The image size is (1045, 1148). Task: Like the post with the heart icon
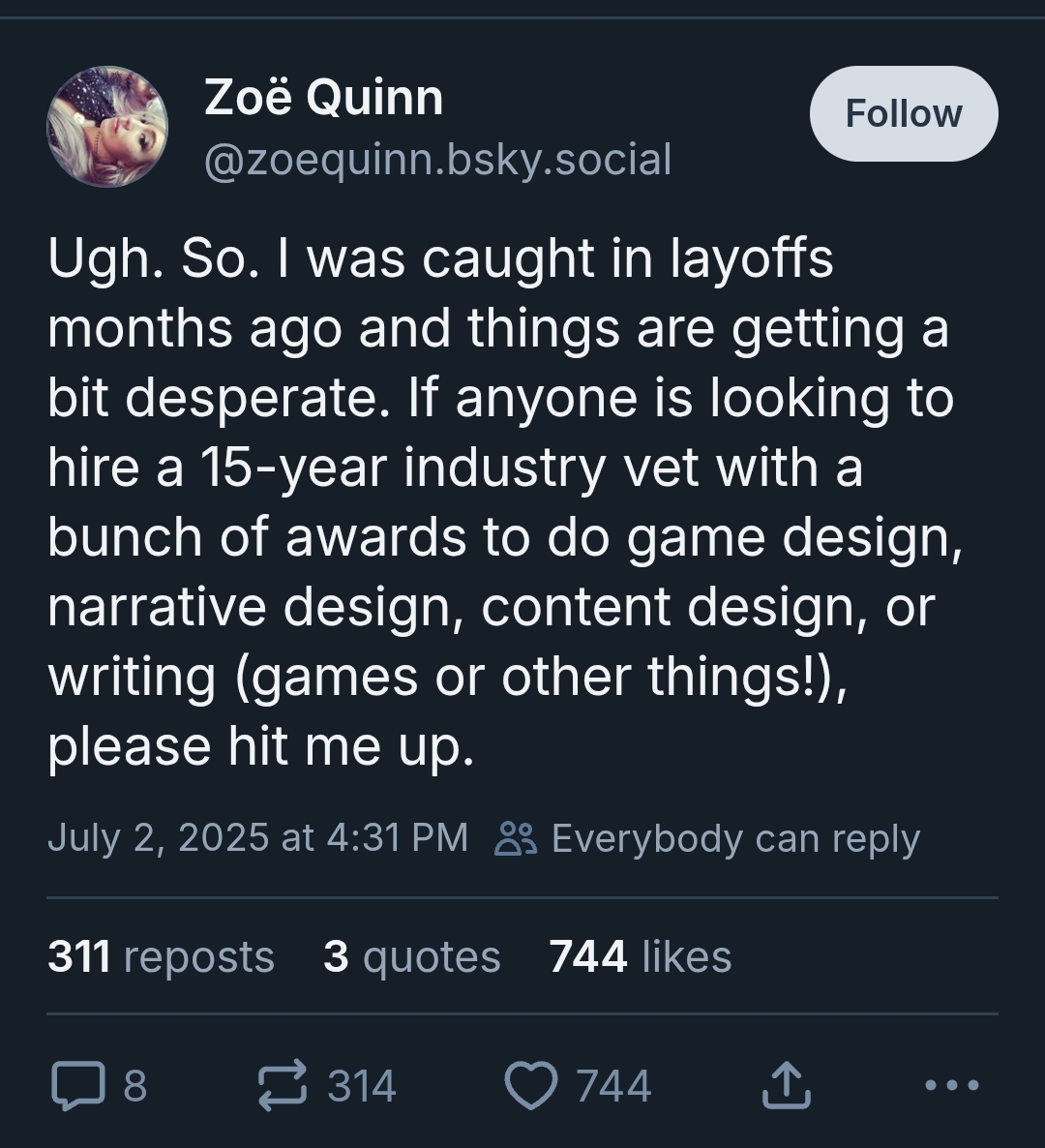531,1085
